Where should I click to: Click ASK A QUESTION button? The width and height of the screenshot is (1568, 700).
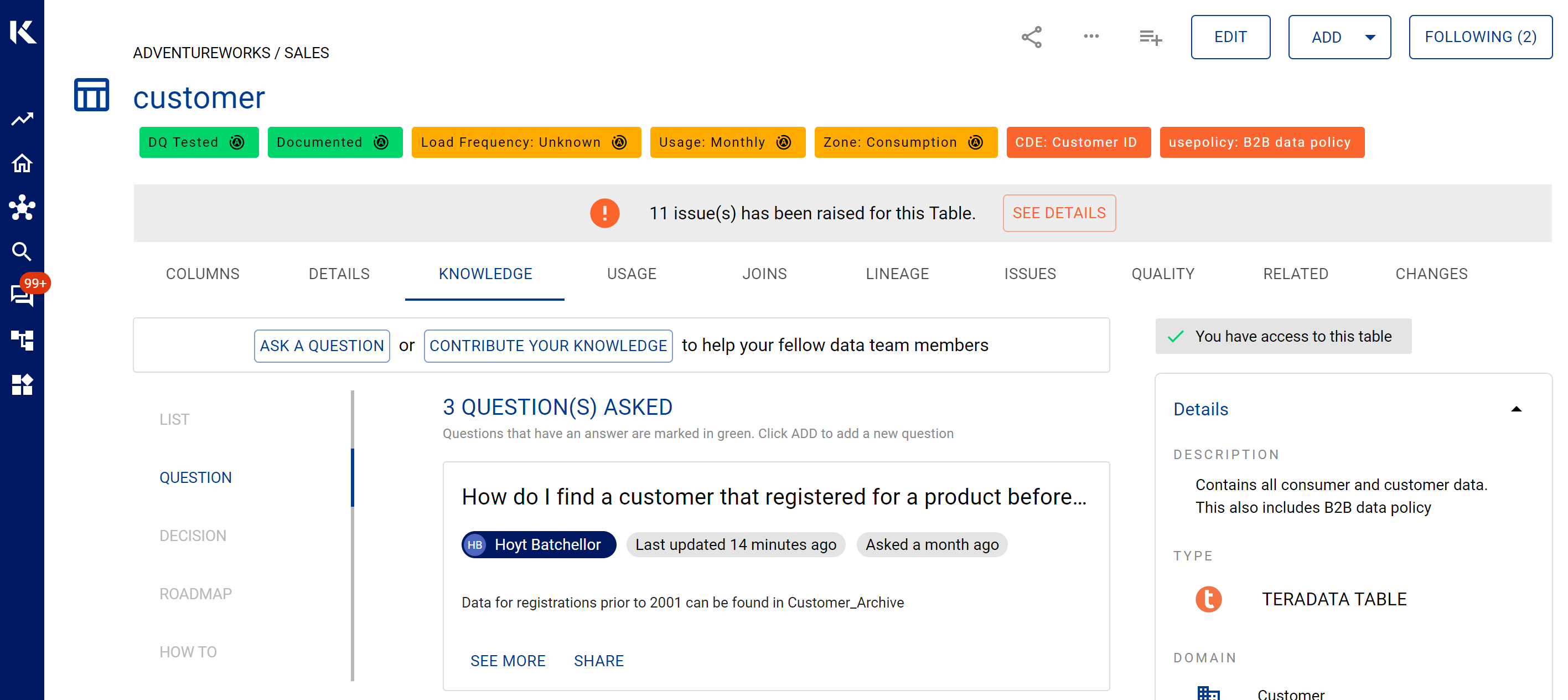pyautogui.click(x=322, y=346)
